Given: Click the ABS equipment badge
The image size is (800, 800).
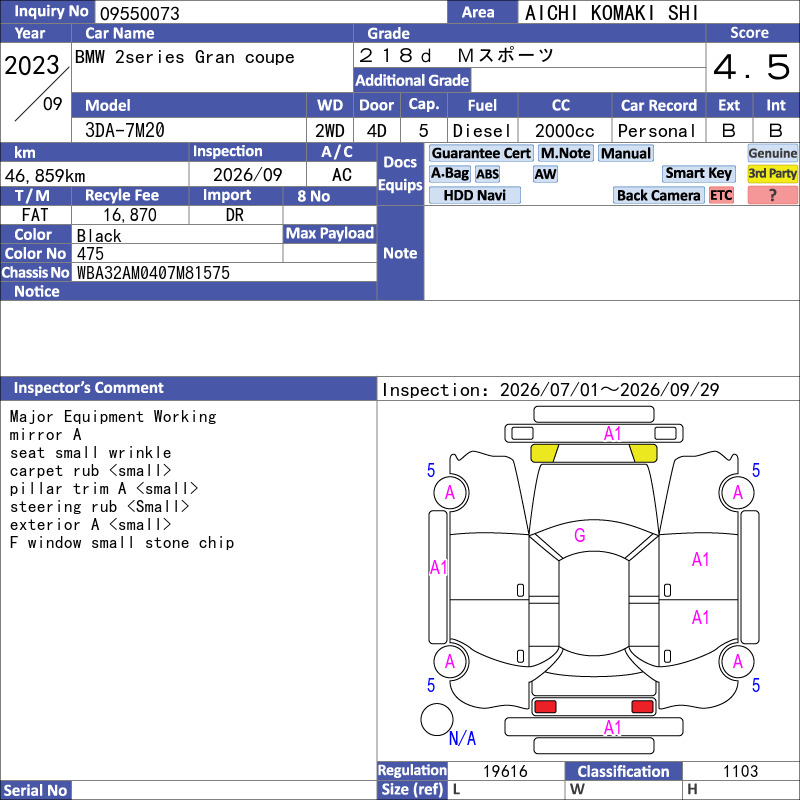Looking at the screenshot, I should point(487,174).
